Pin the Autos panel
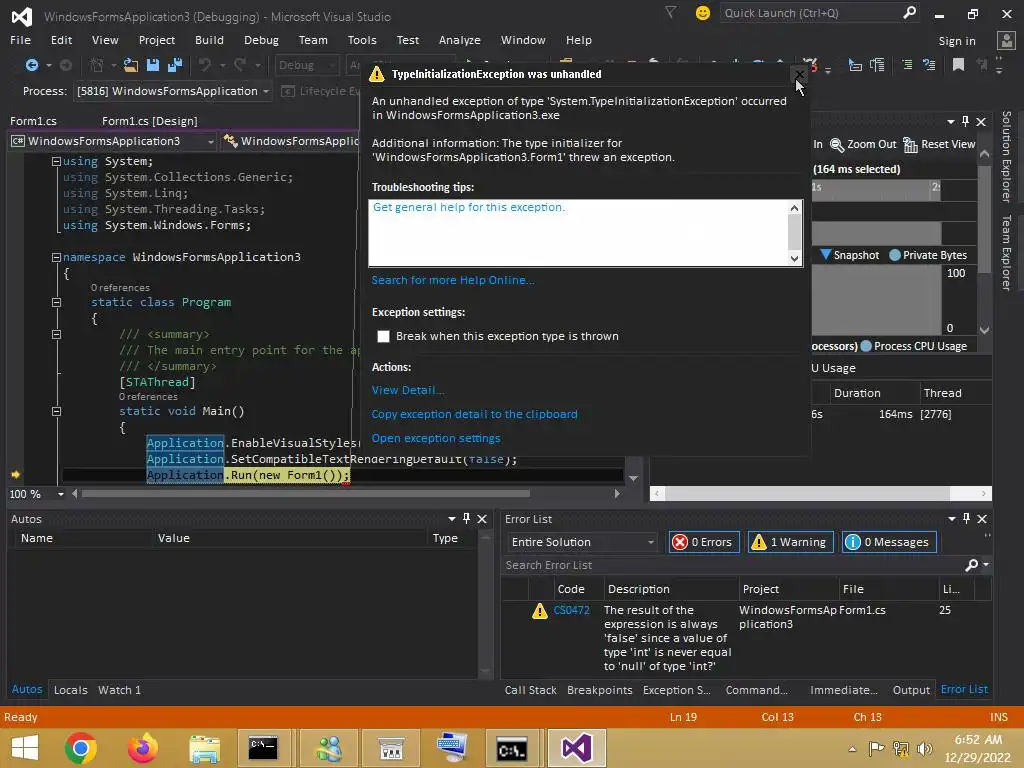 point(466,519)
